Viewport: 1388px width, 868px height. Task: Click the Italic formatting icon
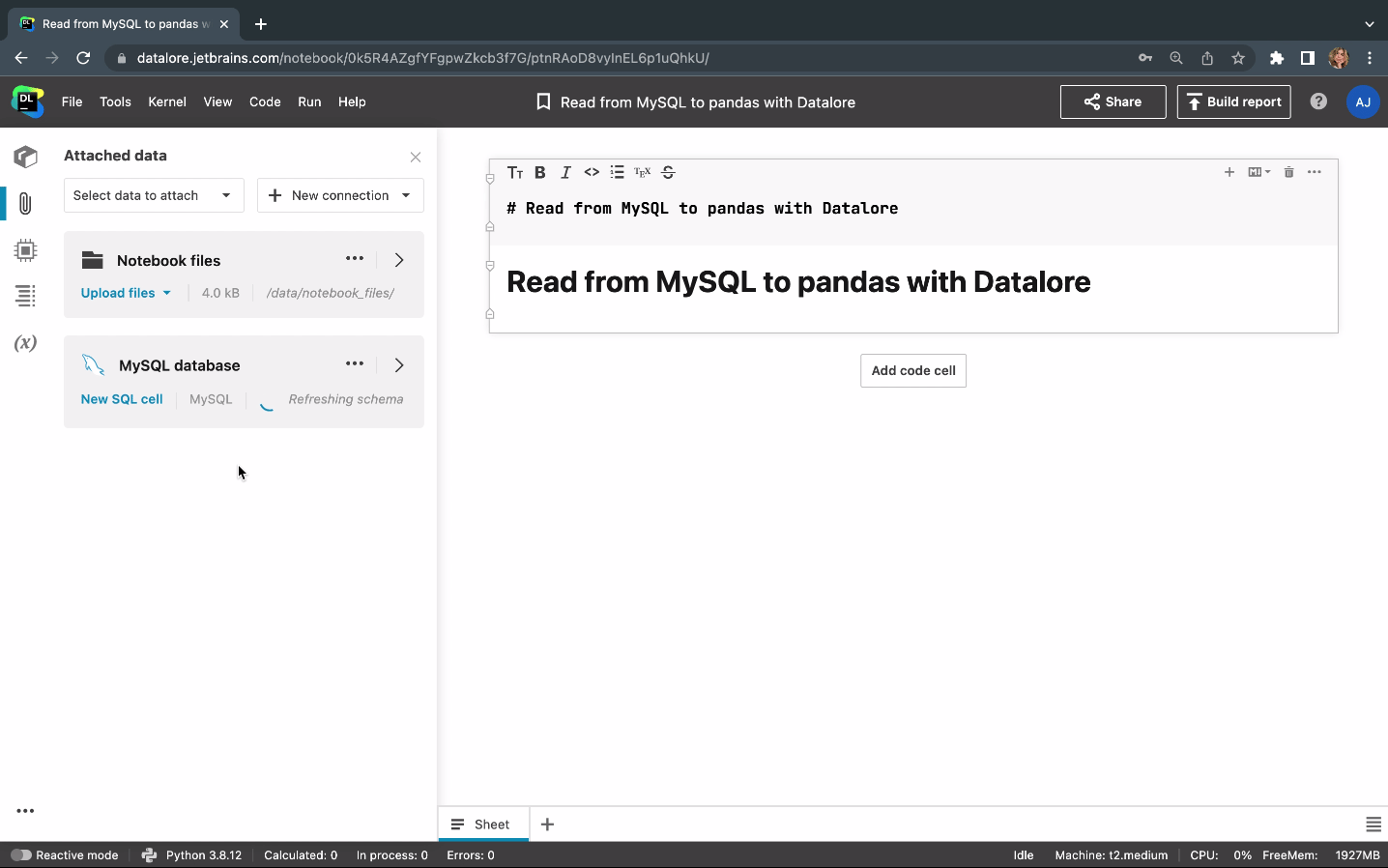tap(566, 172)
